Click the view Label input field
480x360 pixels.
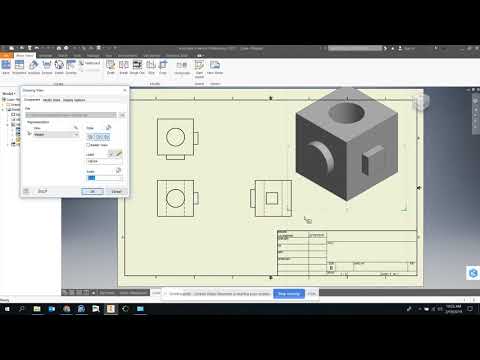pyautogui.click(x=104, y=161)
